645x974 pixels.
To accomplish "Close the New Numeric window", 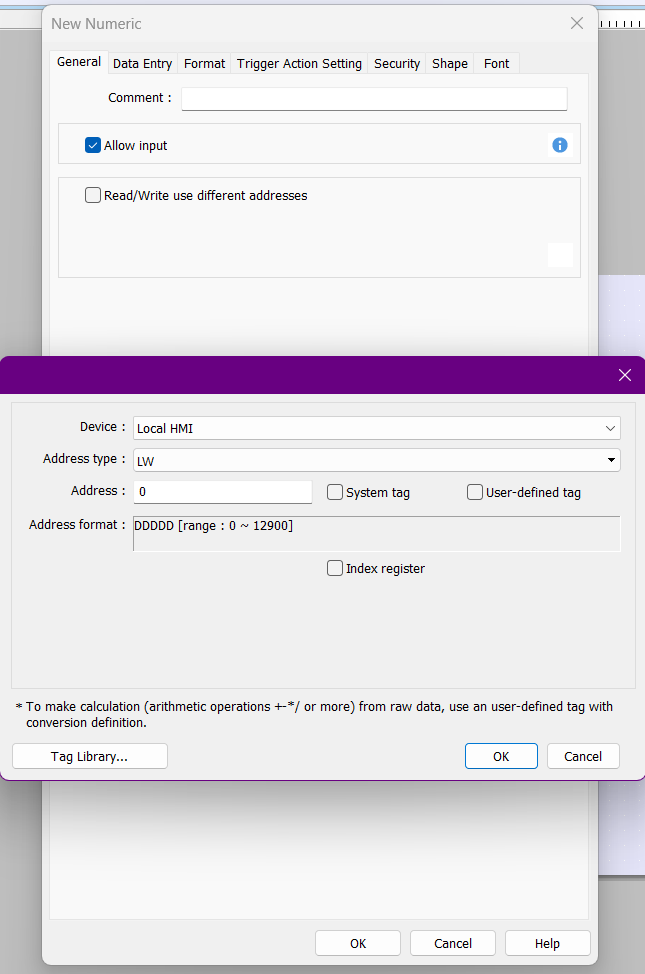I will click(x=577, y=23).
